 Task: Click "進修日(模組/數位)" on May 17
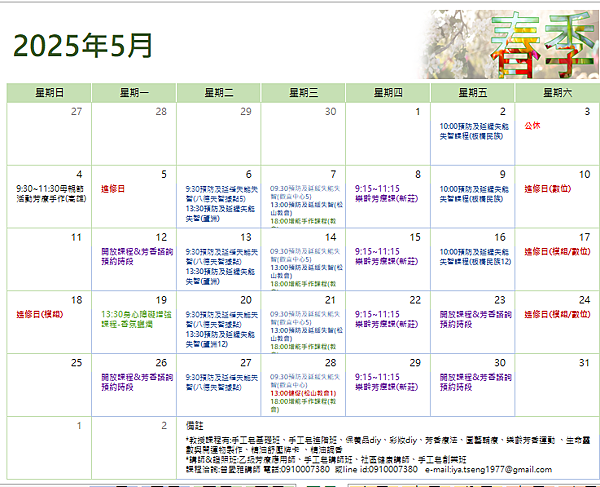(557, 251)
